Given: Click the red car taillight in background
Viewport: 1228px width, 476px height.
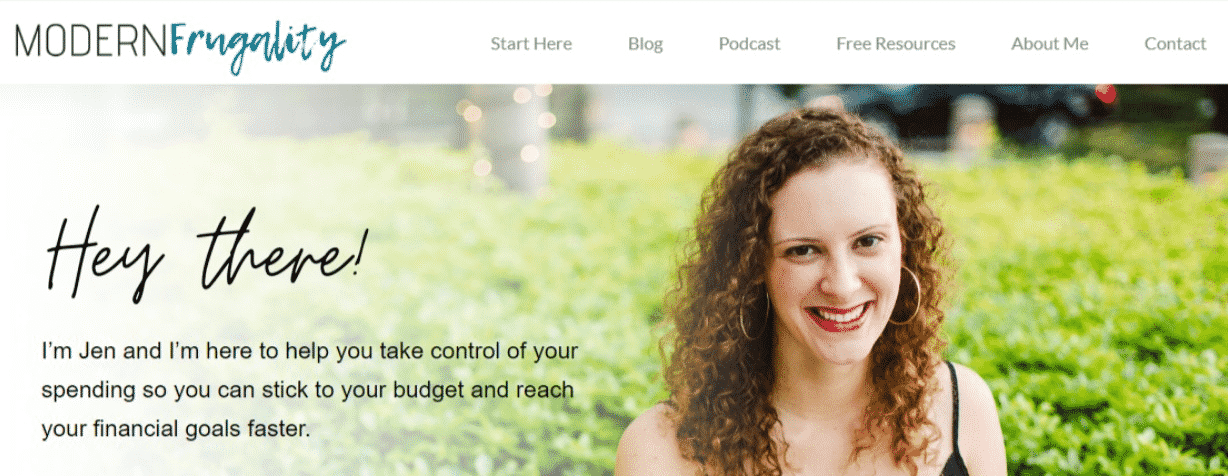Looking at the screenshot, I should (x=1105, y=94).
